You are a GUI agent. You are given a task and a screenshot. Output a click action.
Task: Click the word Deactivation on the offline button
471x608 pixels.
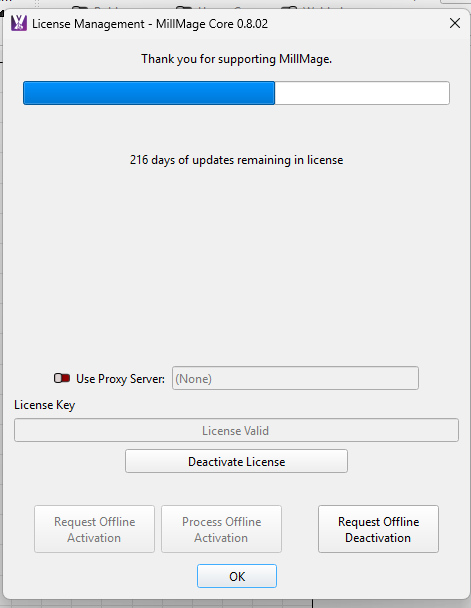pos(378,538)
